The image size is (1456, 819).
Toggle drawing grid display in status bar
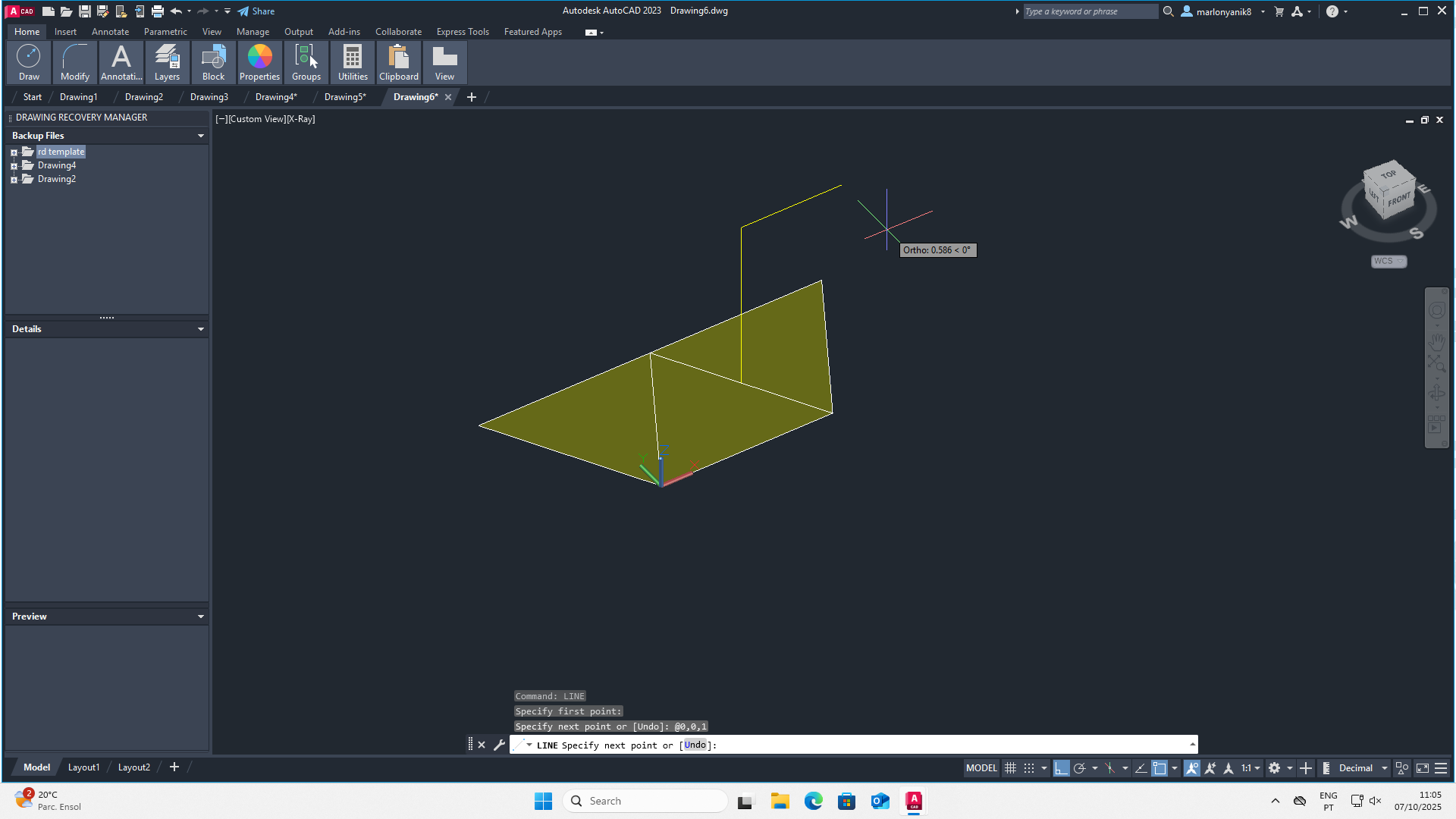[x=1010, y=768]
